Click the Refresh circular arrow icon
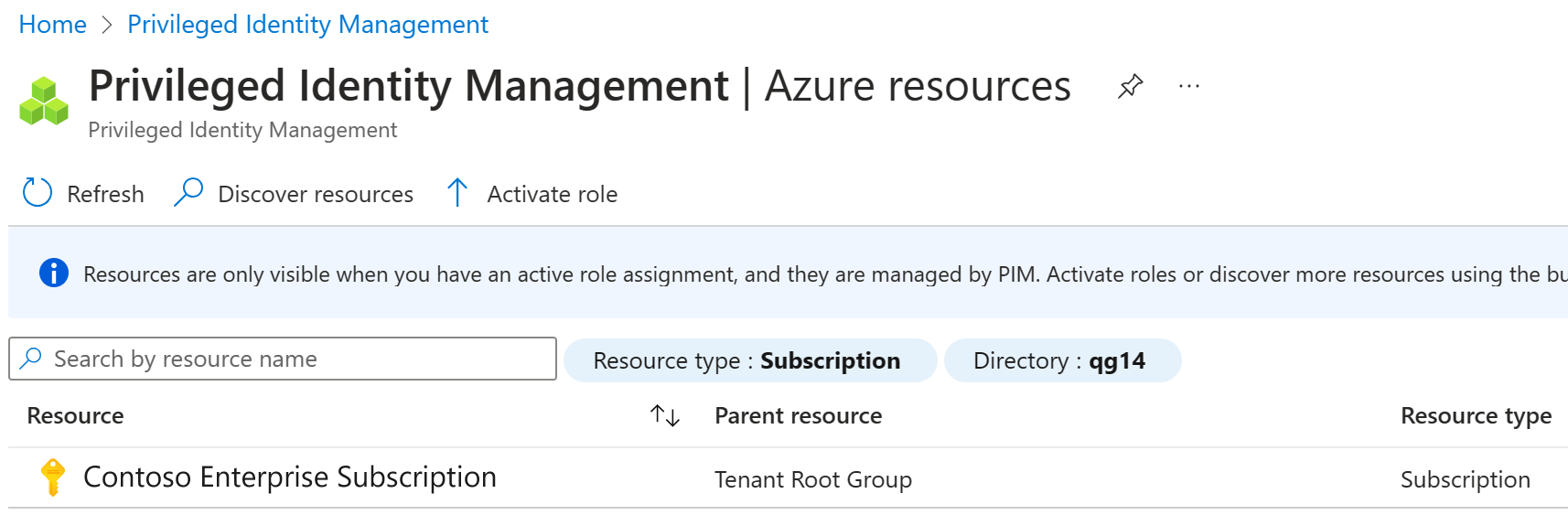 coord(38,193)
